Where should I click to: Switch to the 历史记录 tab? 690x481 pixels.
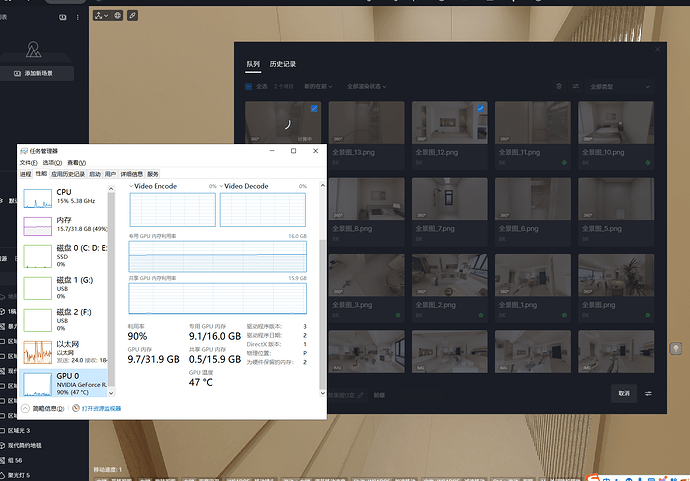pyautogui.click(x=285, y=64)
